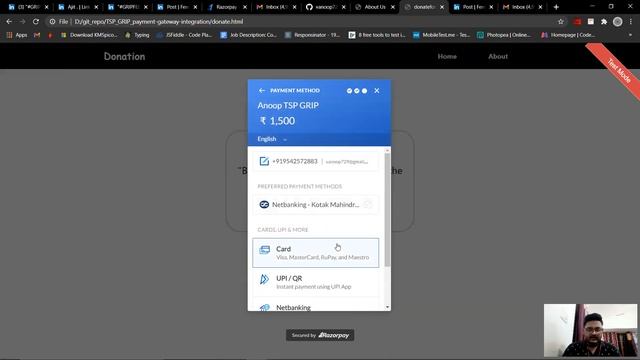Open a new browser tab with plus
The image size is (640, 360).
pos(556,7)
